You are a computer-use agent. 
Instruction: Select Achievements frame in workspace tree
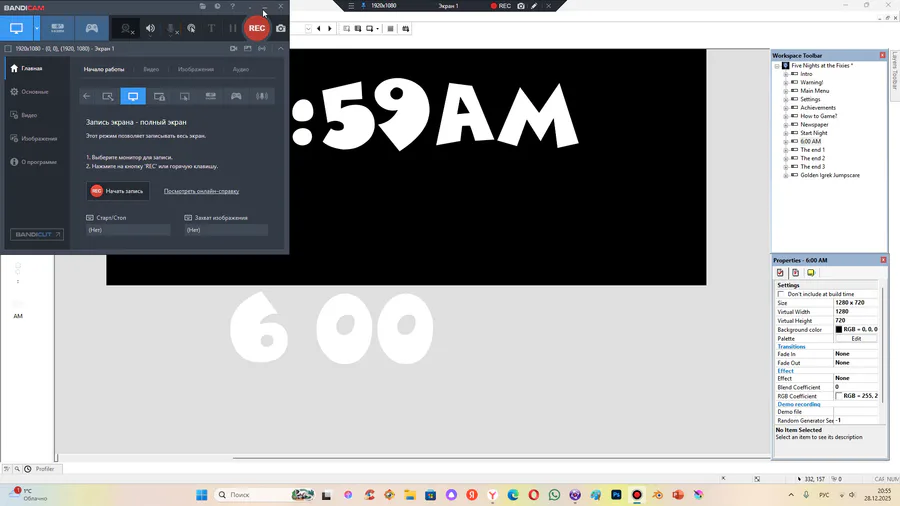818,108
